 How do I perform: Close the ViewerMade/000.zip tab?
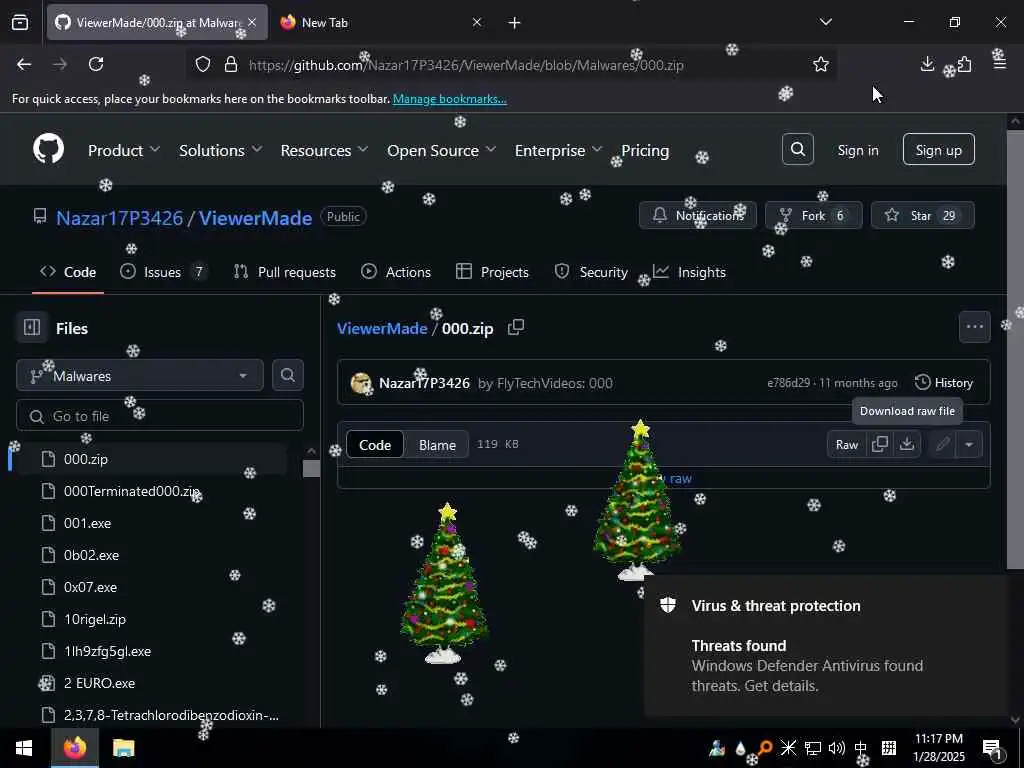click(252, 22)
